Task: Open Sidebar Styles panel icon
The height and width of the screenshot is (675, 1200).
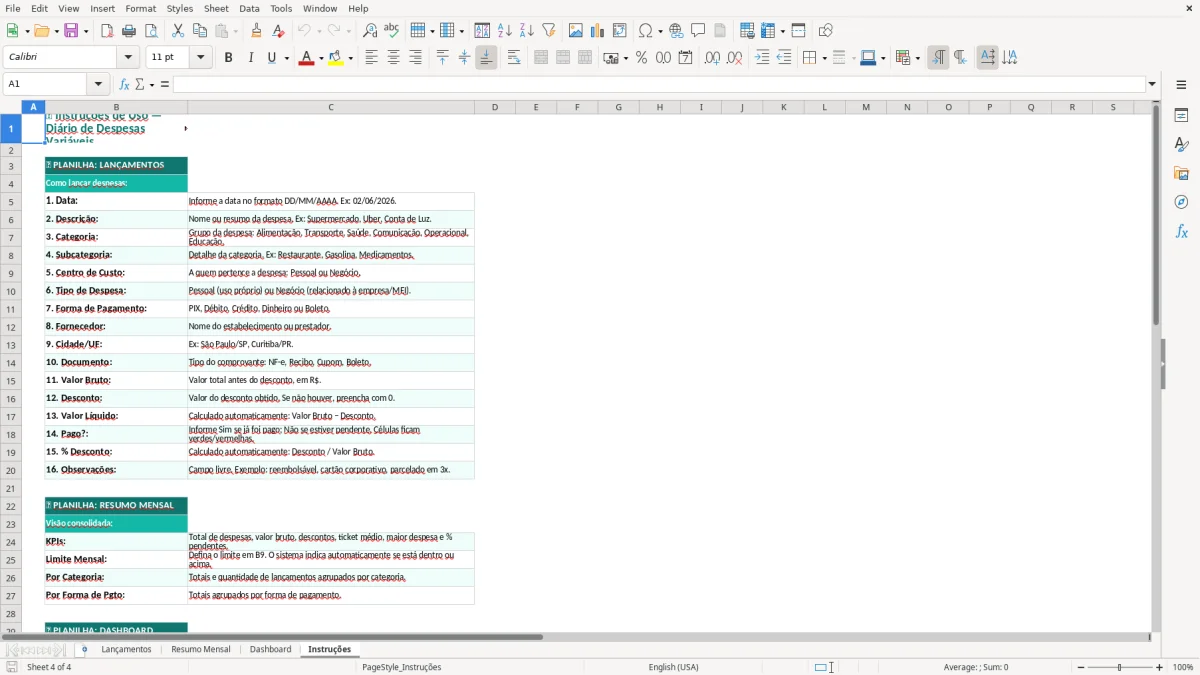Action: 1181,145
